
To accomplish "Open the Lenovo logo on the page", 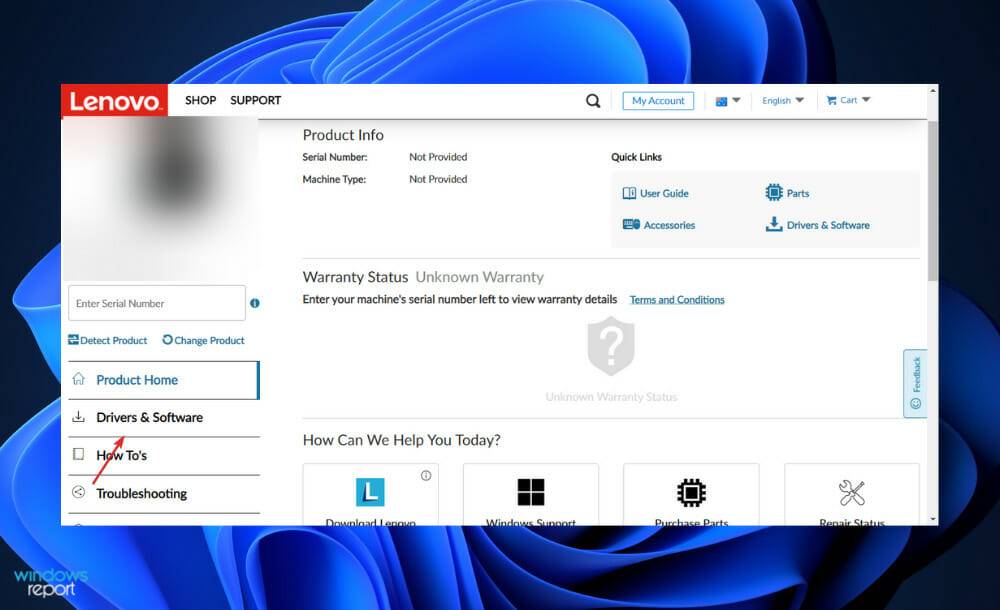I will coord(114,100).
